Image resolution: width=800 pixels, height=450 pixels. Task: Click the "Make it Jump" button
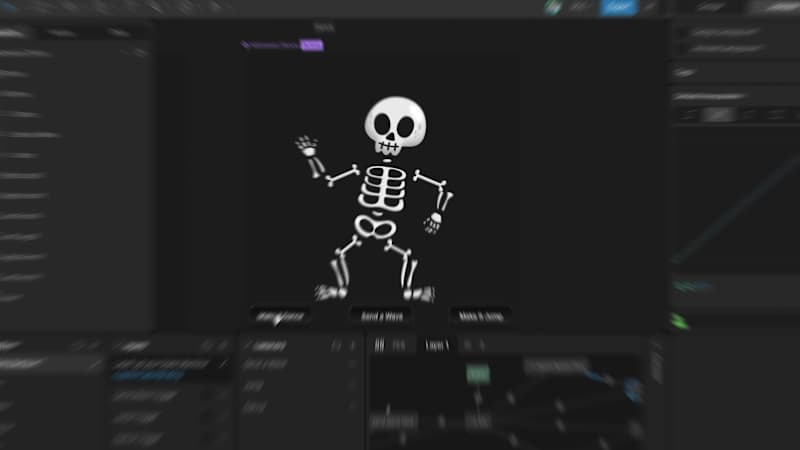click(481, 316)
